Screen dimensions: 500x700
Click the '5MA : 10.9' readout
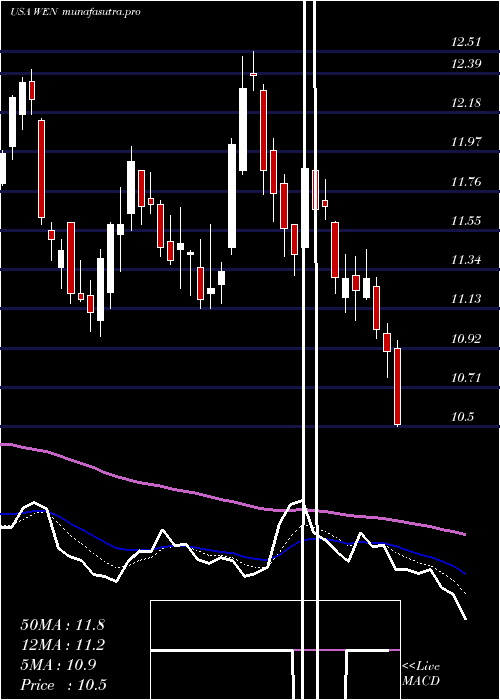tap(58, 665)
